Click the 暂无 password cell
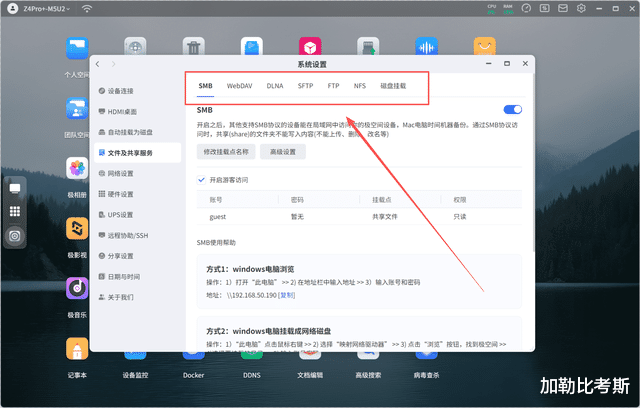Viewport: 640px width, 408px height. pyautogui.click(x=297, y=217)
